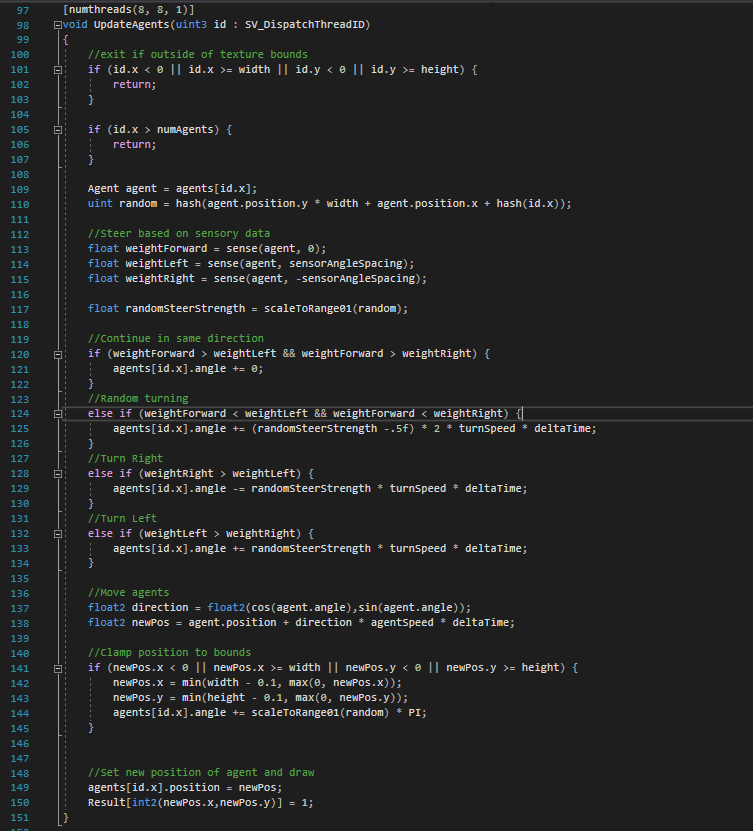This screenshot has width=753, height=831.
Task: Fold the weightForward continue-direction block on line 120
Action: point(57,354)
